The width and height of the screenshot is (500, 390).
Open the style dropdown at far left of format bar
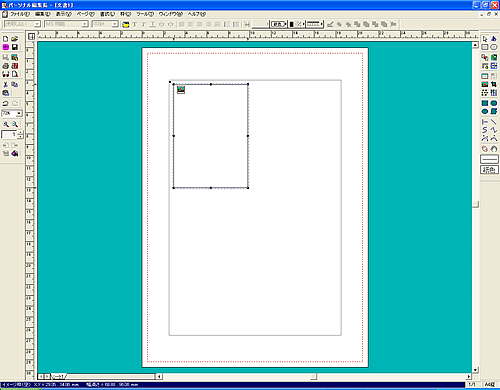(37, 24)
